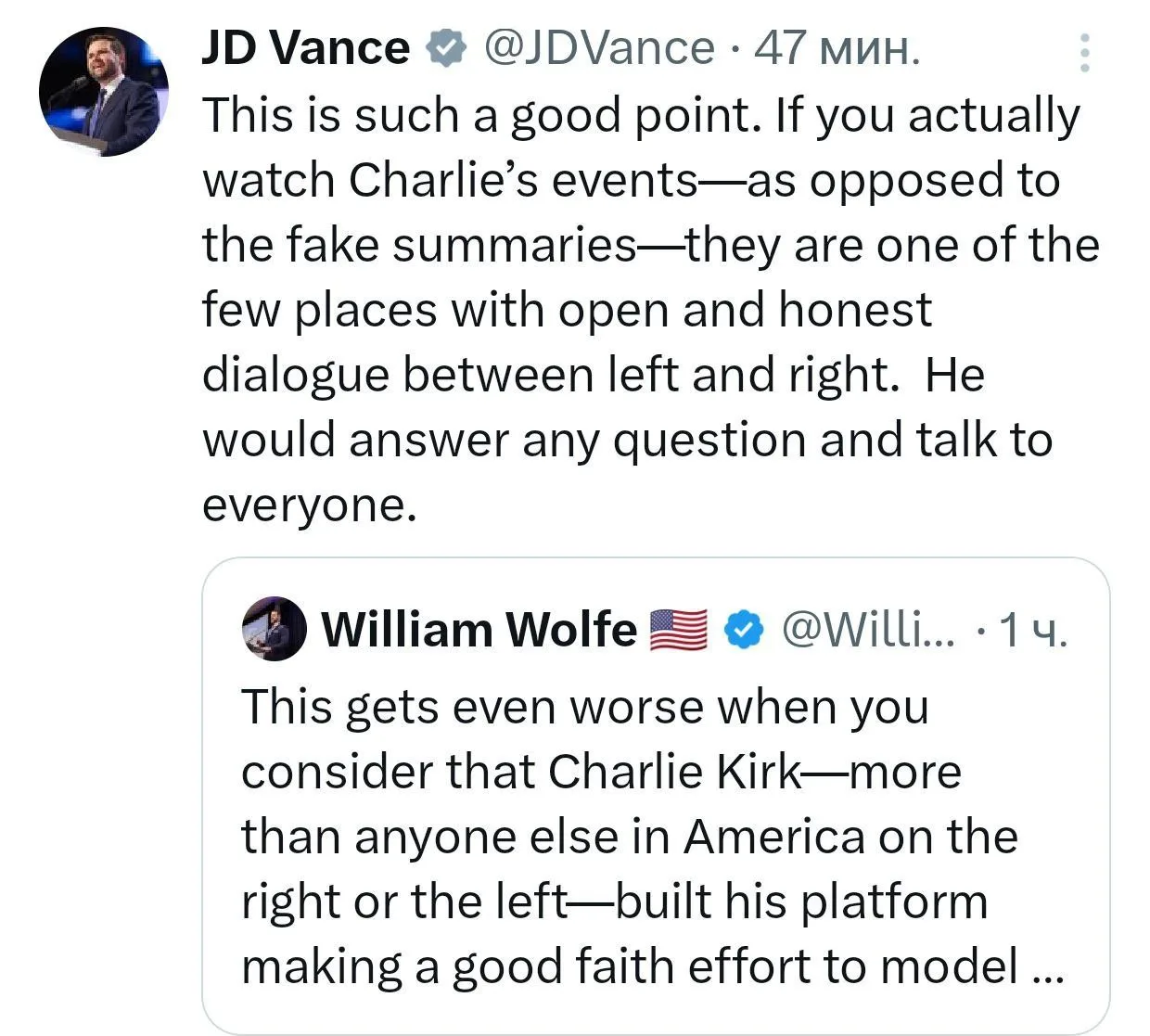This screenshot has width=1150, height=1036.
Task: Click "dialogue between left and right" text
Action: (550, 376)
